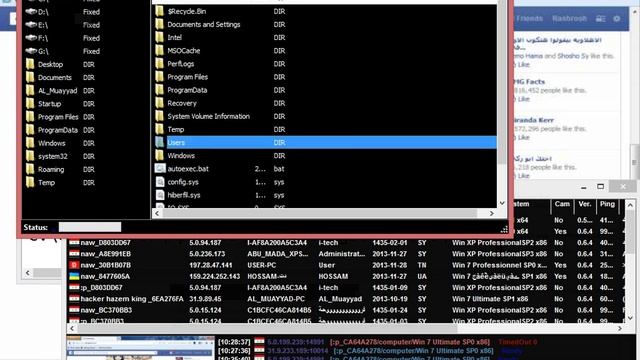The height and width of the screenshot is (360, 640).
Task: Click the flag icon of naw_30B1B07B
Action: click(x=74, y=265)
